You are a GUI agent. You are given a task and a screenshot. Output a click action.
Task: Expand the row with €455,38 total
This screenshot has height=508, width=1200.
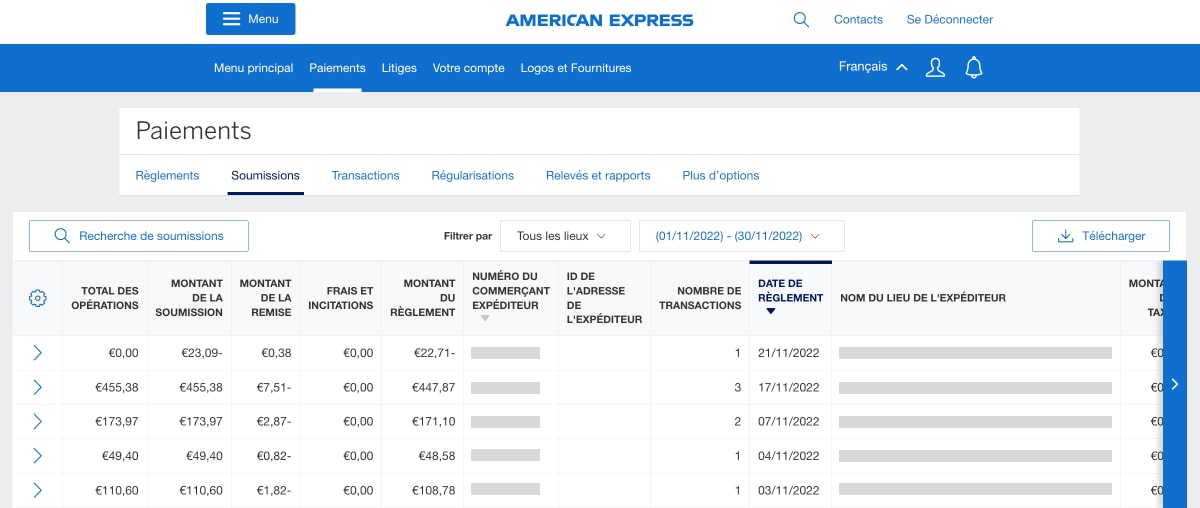38,387
